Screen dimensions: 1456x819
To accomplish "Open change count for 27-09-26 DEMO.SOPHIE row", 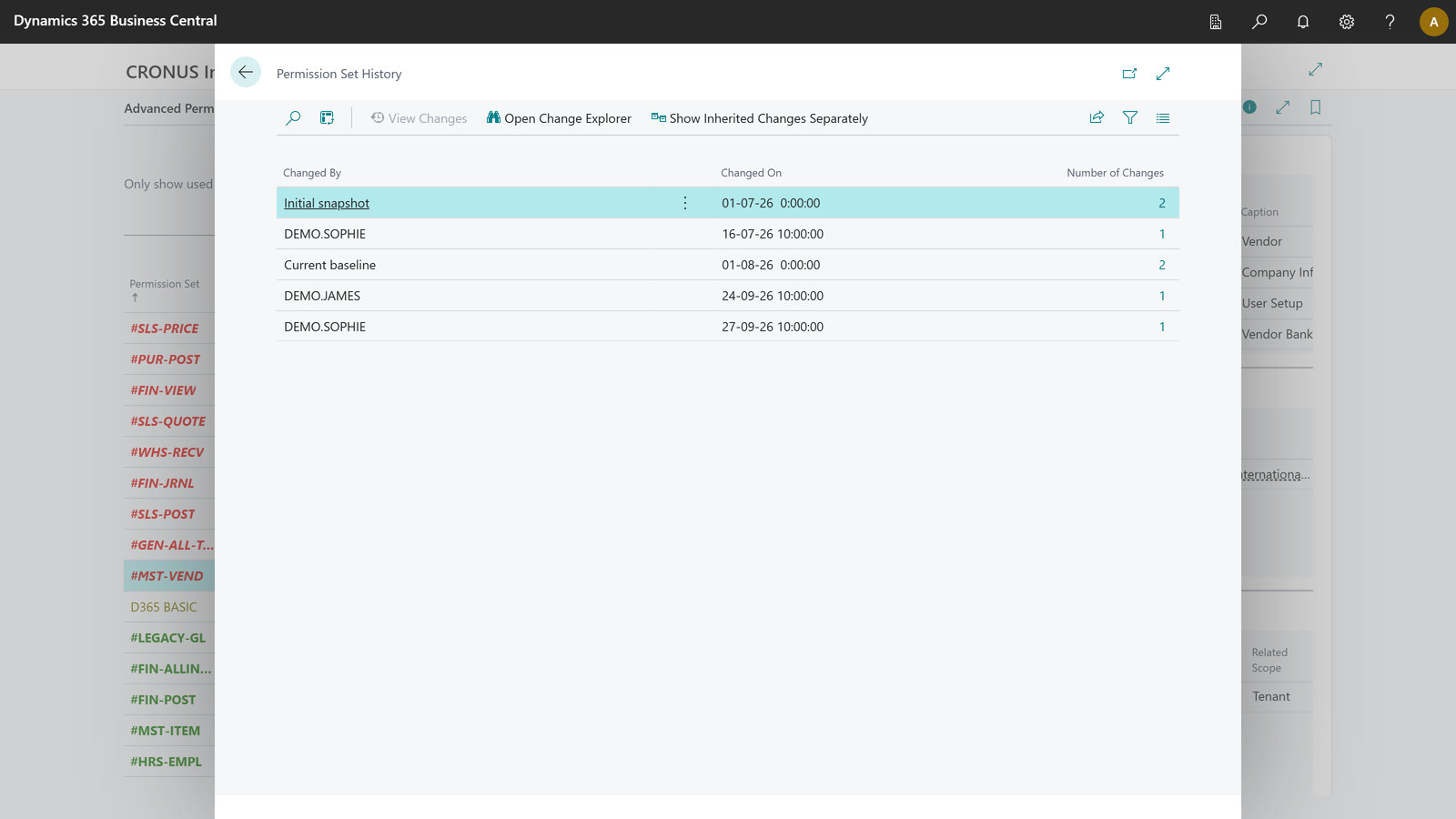I will point(1162,327).
